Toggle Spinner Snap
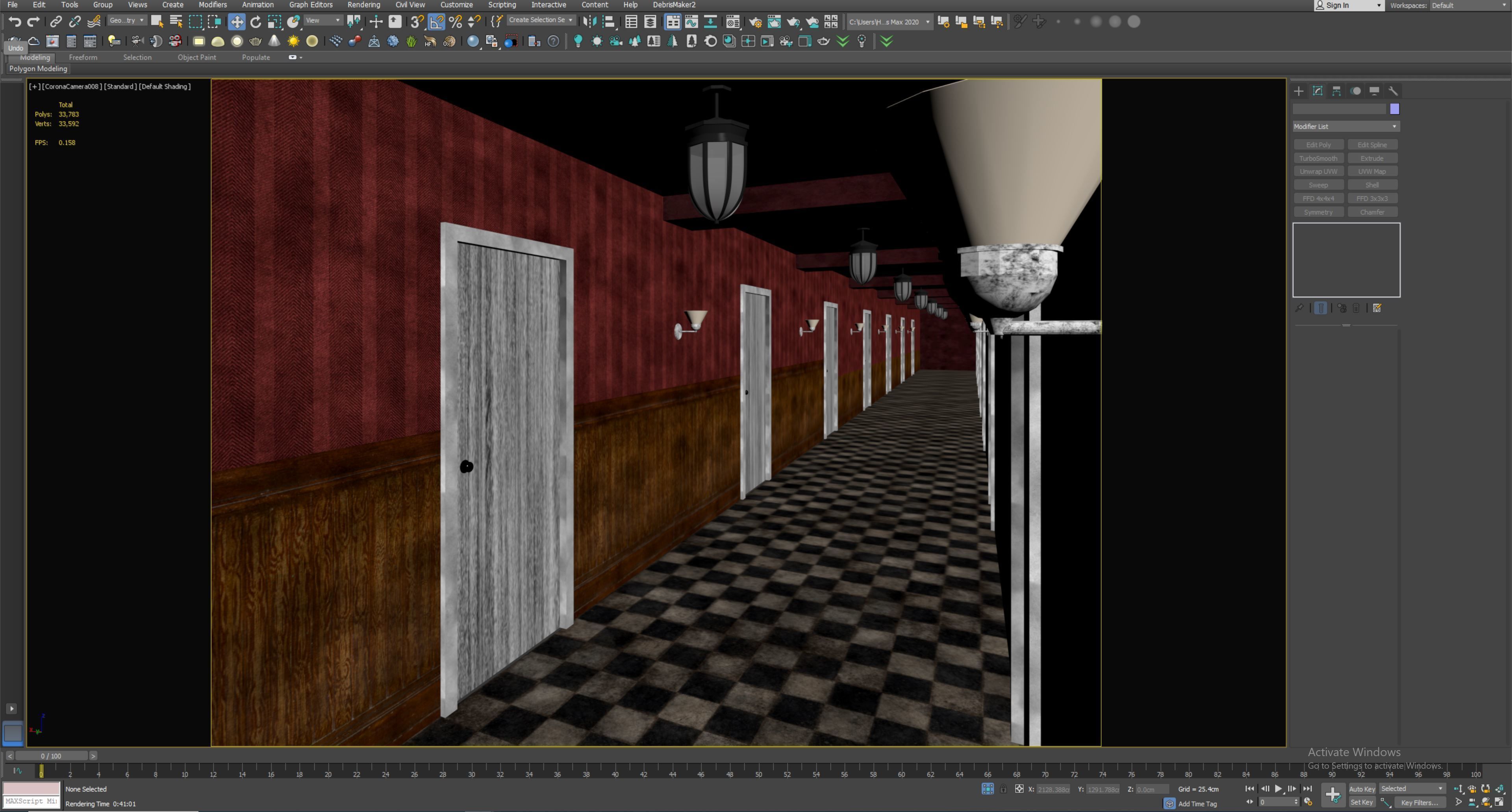 pos(474,22)
